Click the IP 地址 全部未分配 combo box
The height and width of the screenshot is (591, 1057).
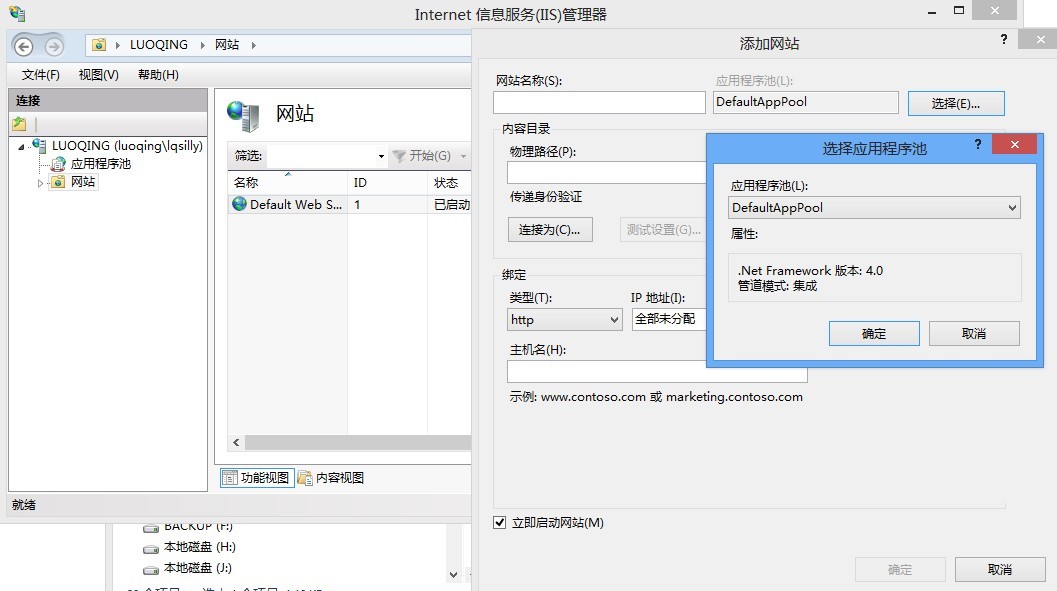pos(669,319)
